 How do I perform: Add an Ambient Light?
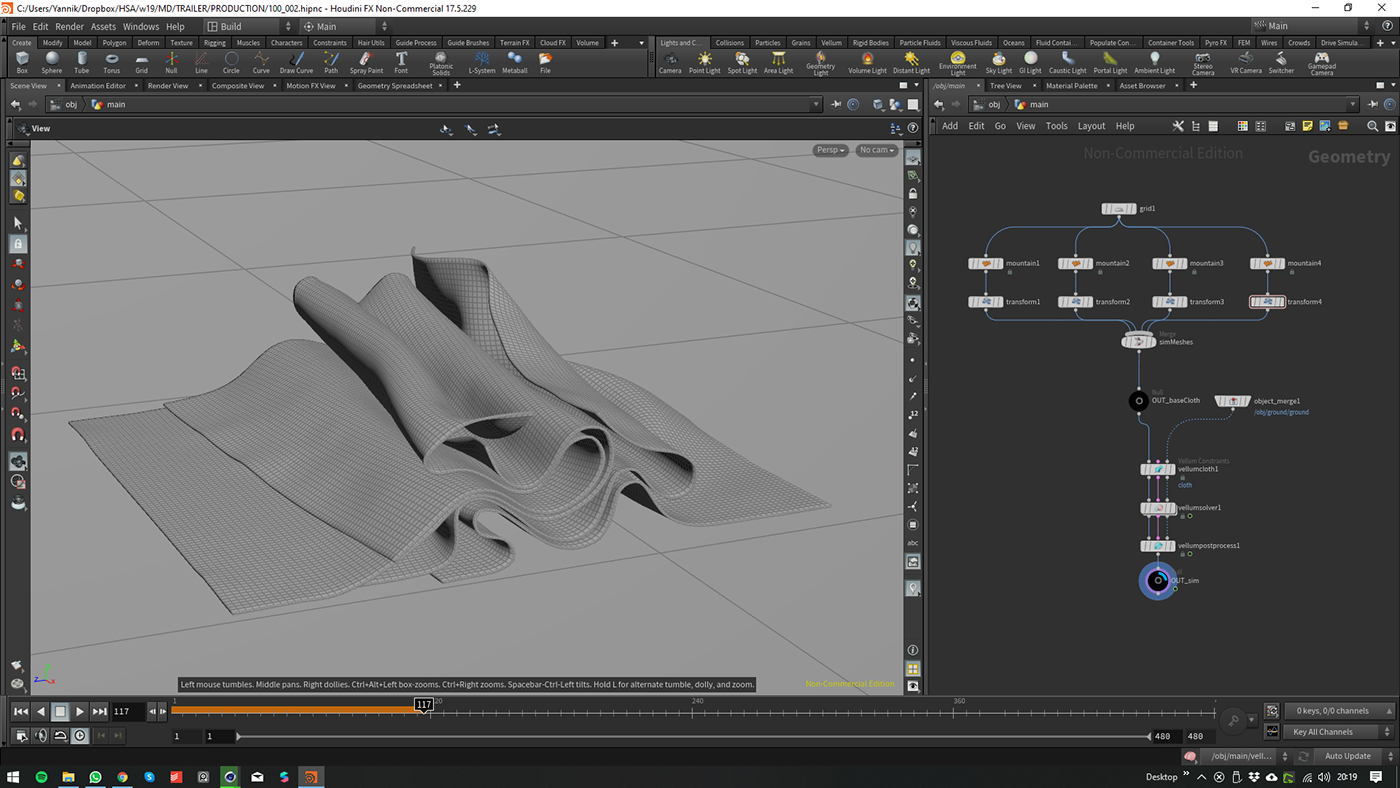point(1154,63)
